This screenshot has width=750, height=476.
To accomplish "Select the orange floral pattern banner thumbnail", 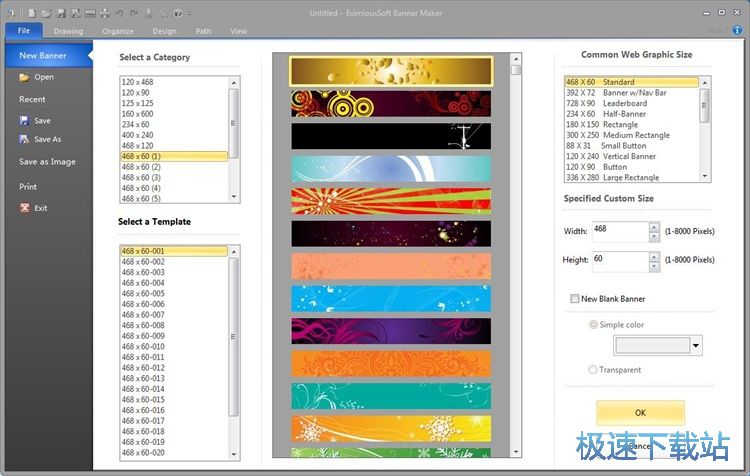I will pyautogui.click(x=391, y=364).
